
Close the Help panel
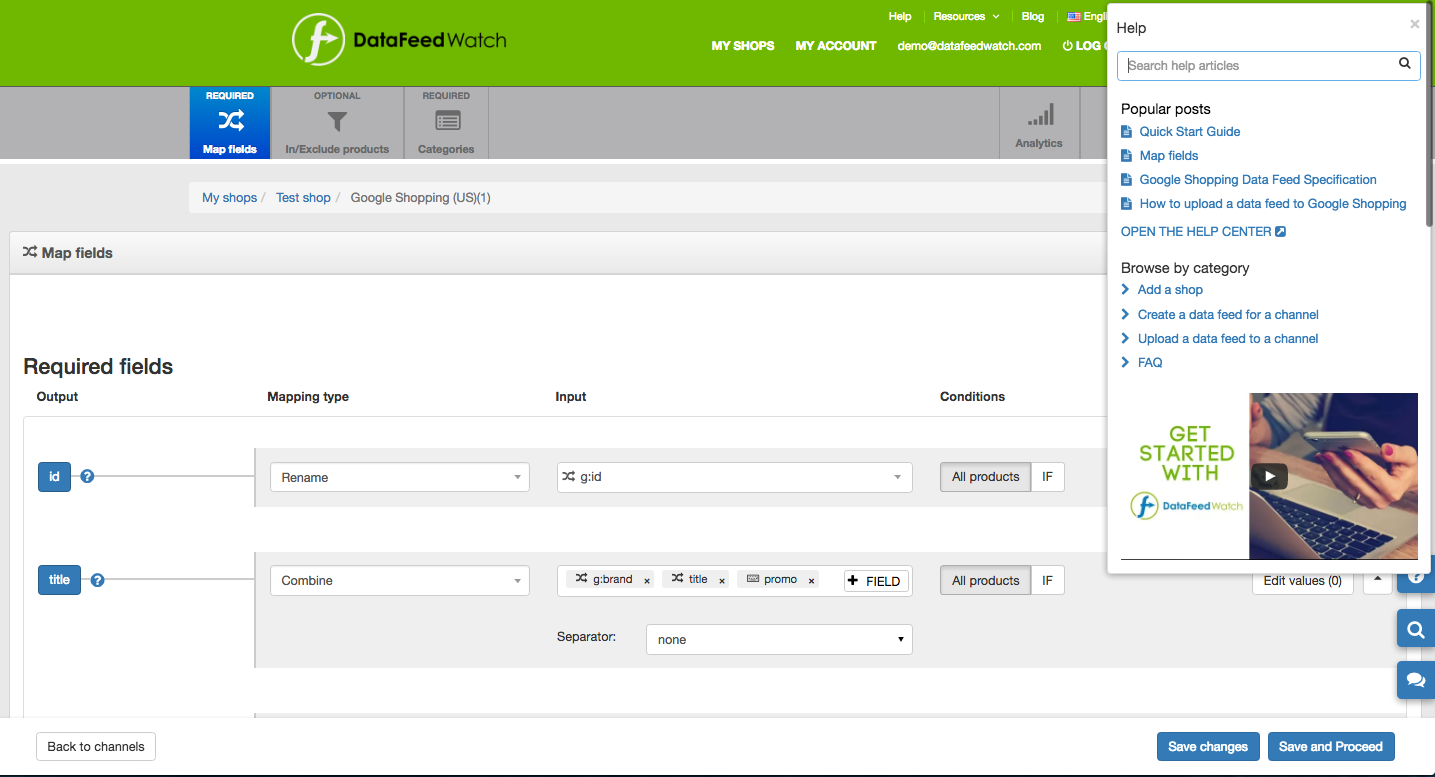coord(1414,24)
